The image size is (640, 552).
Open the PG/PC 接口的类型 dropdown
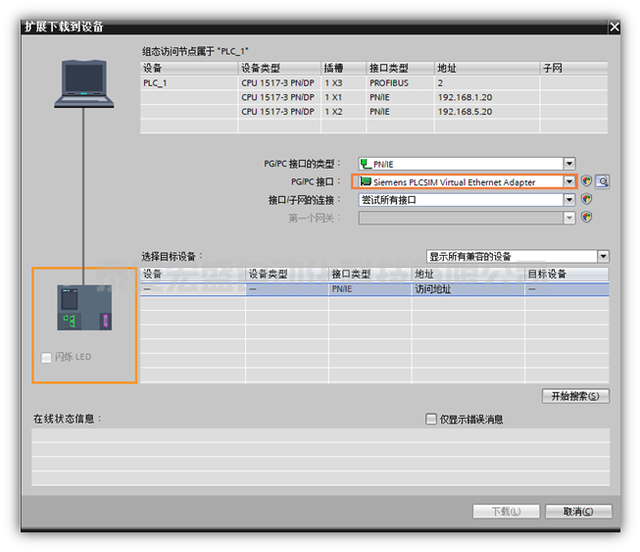click(569, 164)
